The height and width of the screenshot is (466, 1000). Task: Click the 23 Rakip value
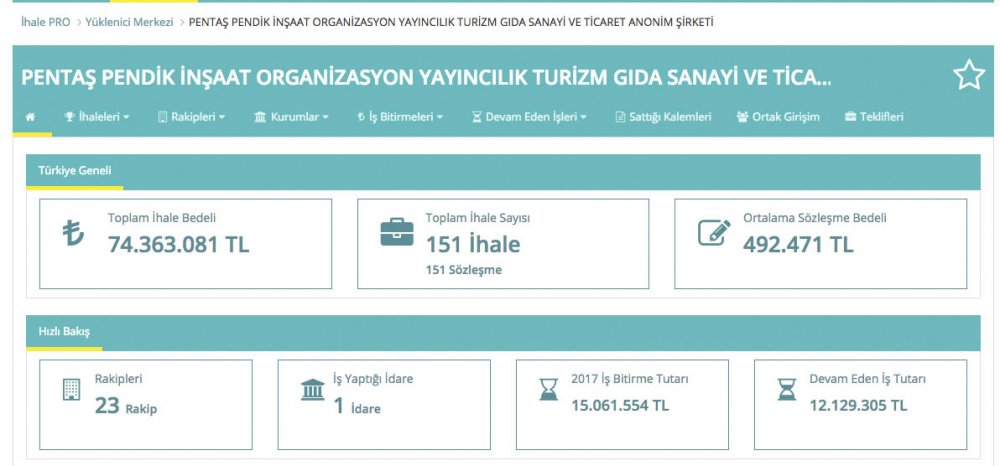[x=126, y=405]
